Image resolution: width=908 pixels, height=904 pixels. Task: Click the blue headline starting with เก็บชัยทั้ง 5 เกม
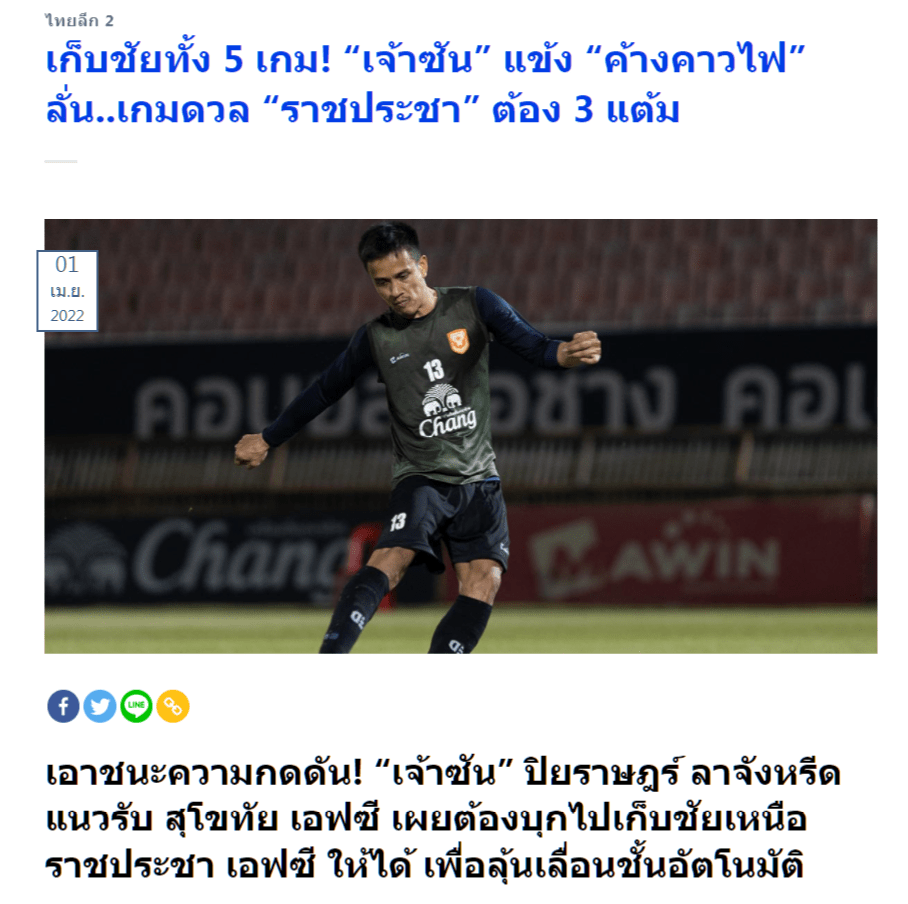click(426, 83)
